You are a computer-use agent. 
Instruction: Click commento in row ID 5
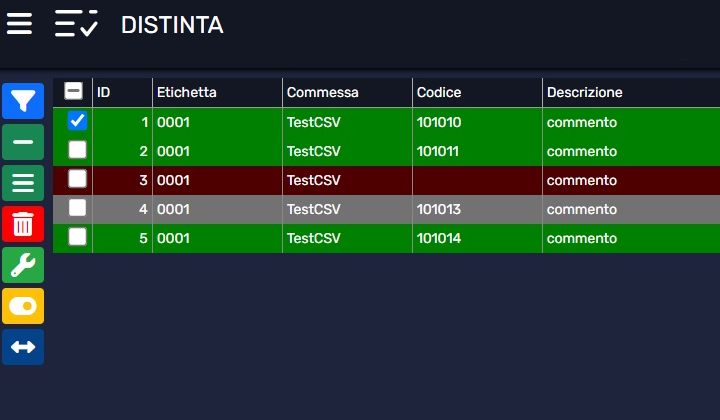(582, 238)
